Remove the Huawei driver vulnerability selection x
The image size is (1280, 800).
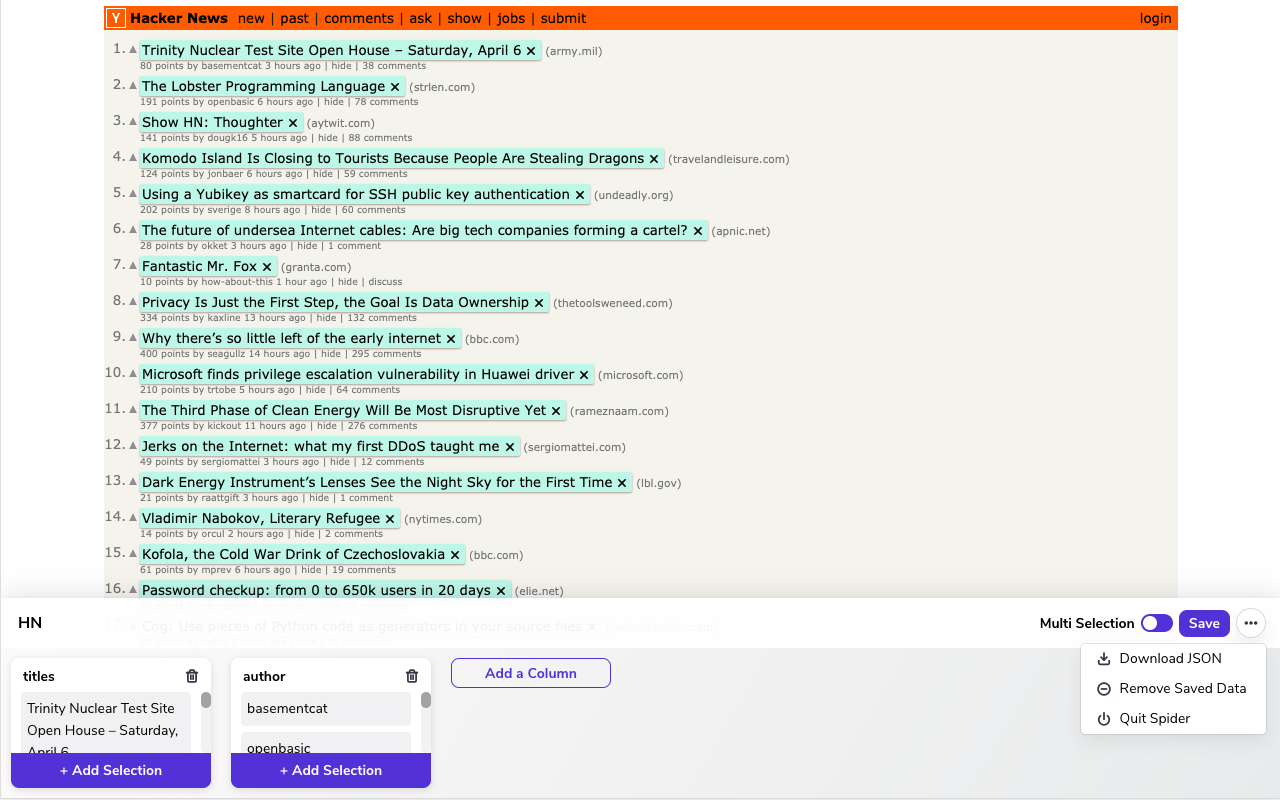tap(584, 375)
